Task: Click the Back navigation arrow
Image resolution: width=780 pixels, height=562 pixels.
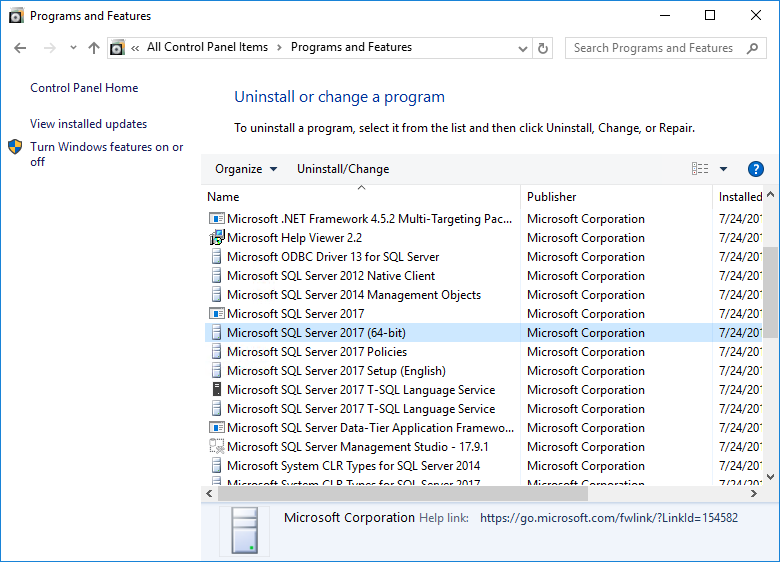Action: point(20,48)
